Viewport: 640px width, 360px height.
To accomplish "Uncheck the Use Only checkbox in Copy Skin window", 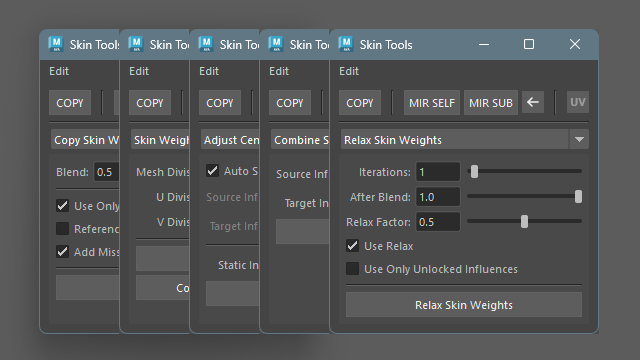I will (x=62, y=205).
